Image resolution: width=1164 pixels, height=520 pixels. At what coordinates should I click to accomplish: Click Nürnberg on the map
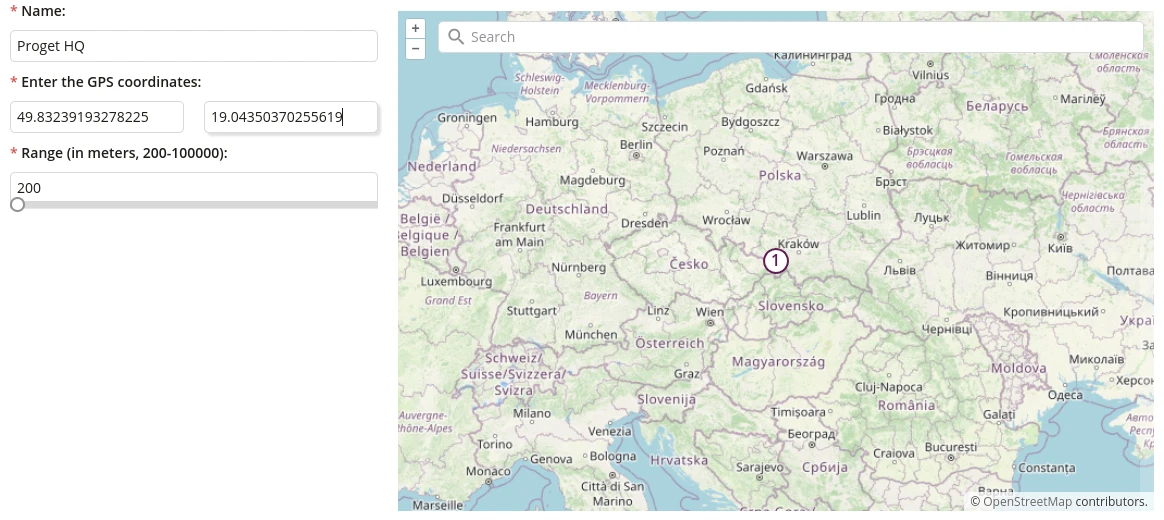pyautogui.click(x=578, y=267)
